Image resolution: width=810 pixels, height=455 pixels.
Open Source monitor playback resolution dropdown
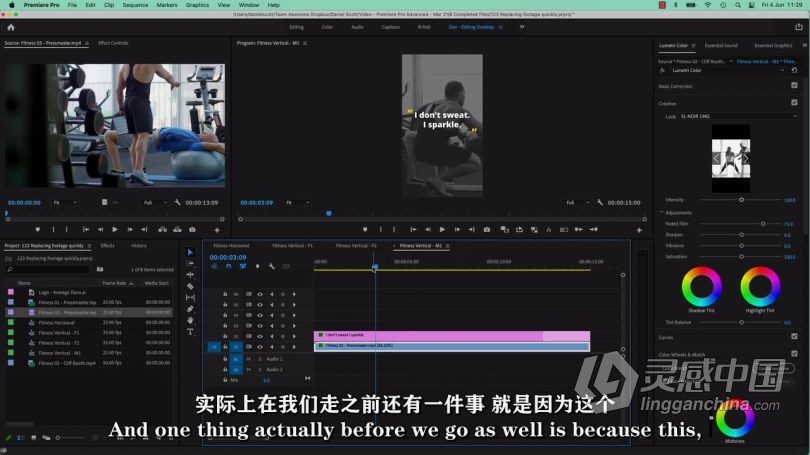point(155,202)
